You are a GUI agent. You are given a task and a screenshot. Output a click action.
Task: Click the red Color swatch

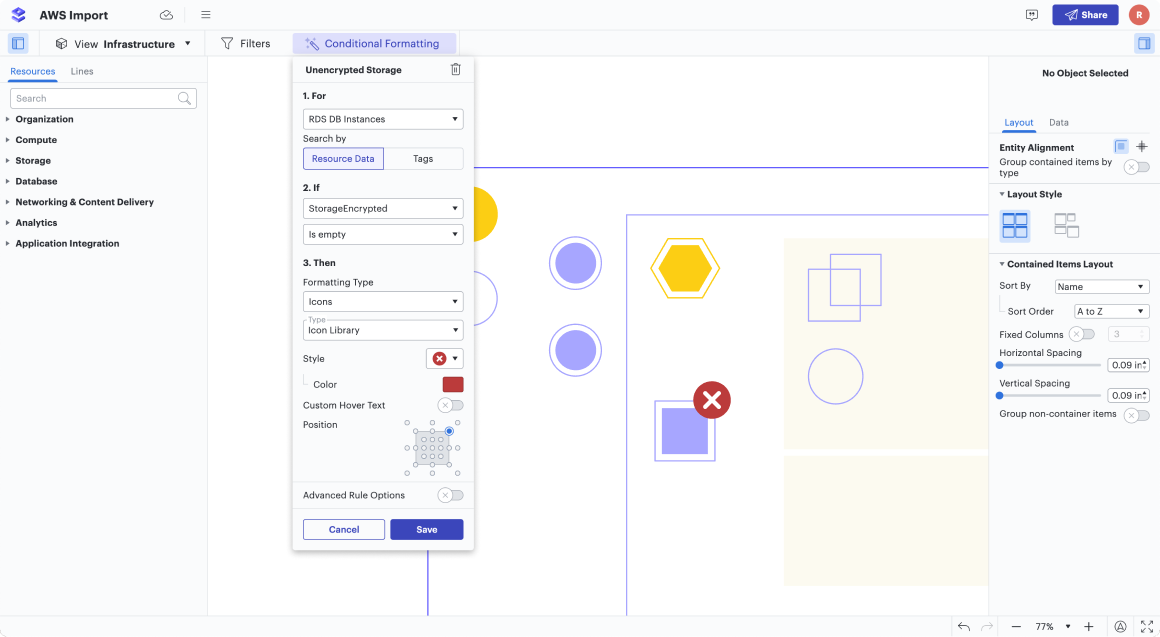pos(453,385)
